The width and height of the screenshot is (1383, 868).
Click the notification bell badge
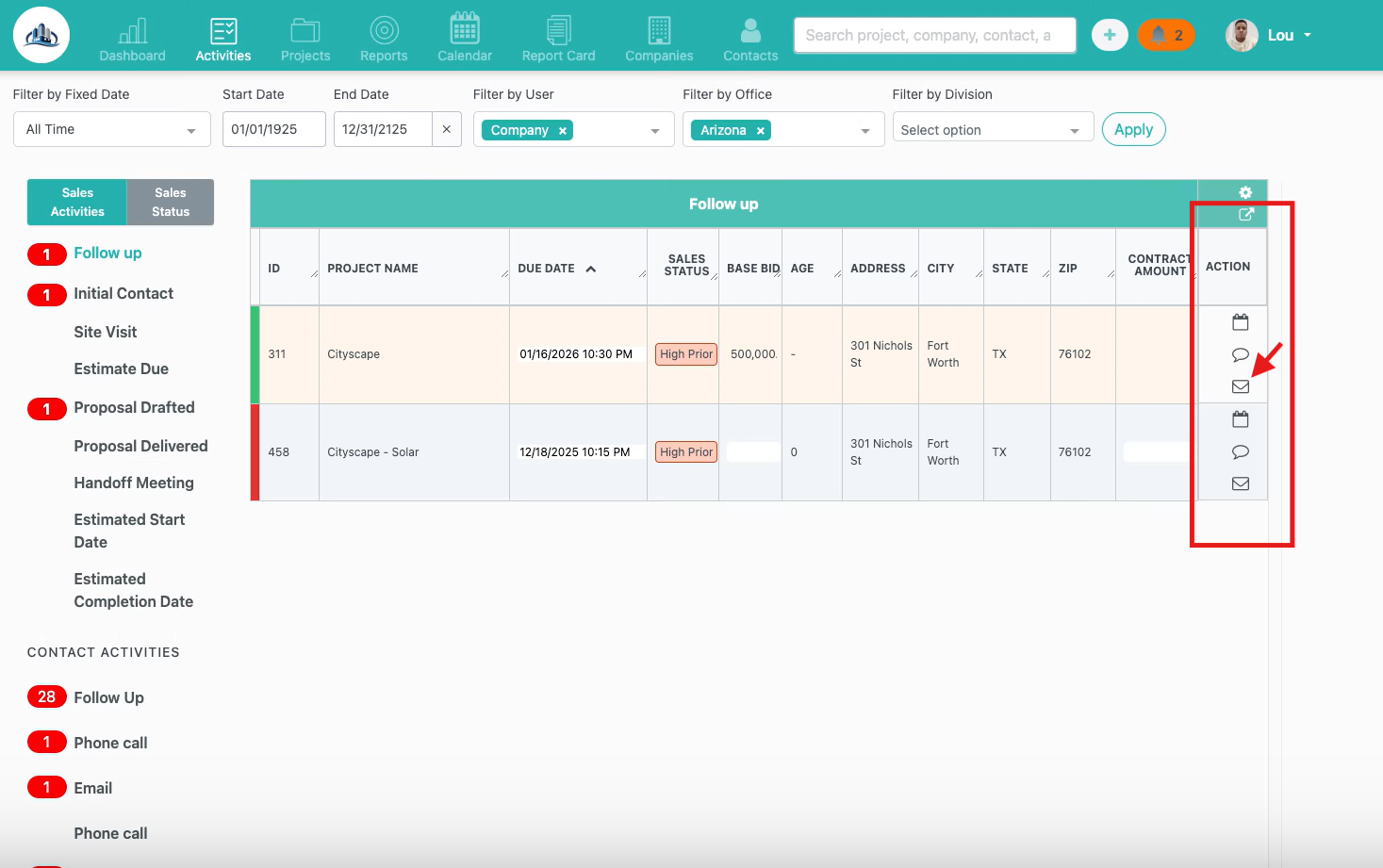tap(1166, 35)
